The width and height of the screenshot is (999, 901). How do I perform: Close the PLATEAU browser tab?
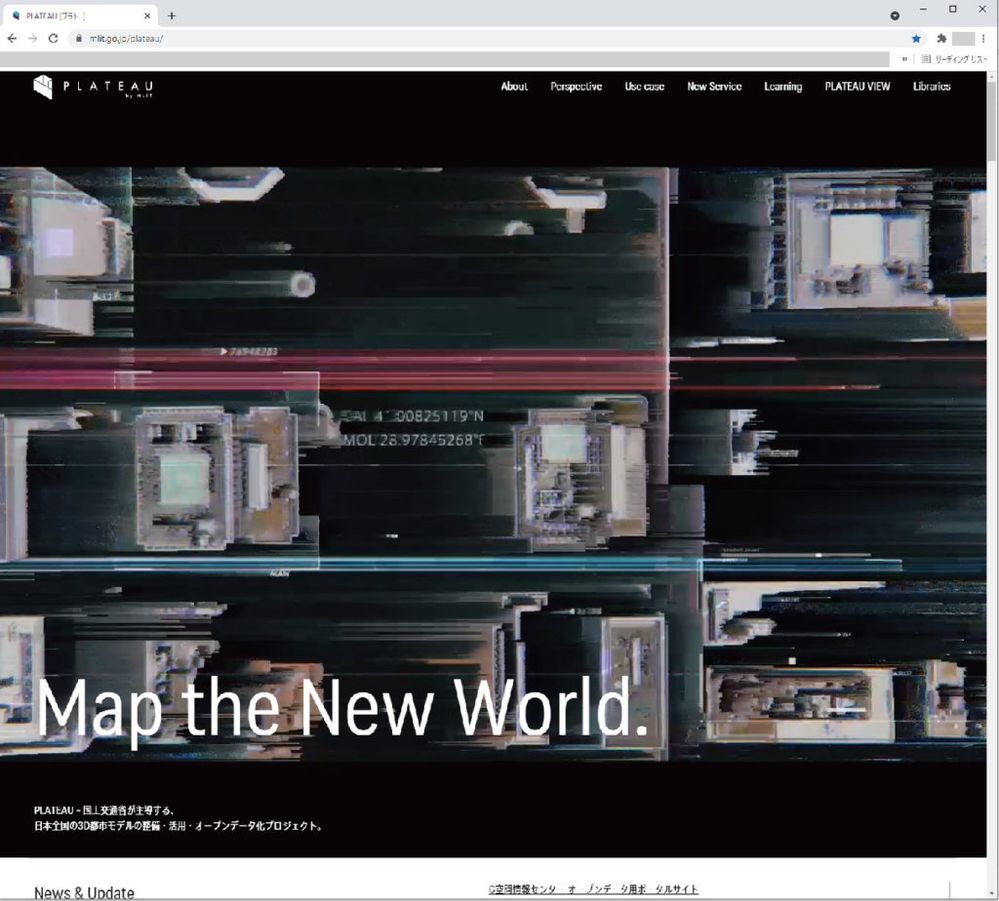pos(147,16)
